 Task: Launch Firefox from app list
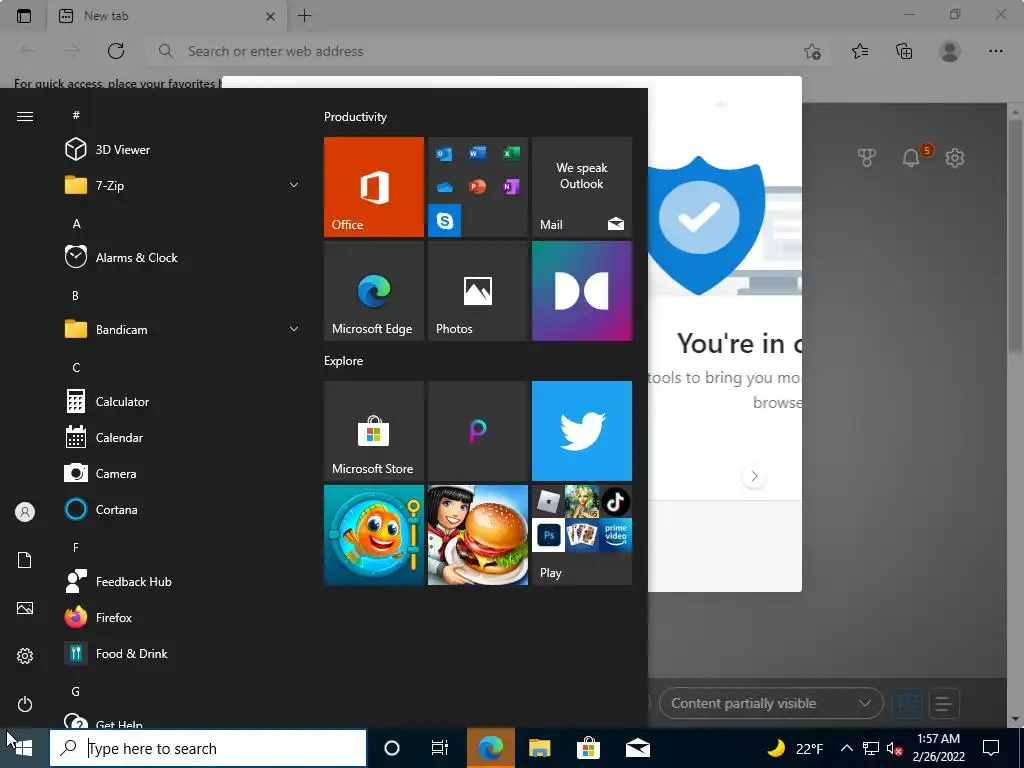click(x=183, y=617)
